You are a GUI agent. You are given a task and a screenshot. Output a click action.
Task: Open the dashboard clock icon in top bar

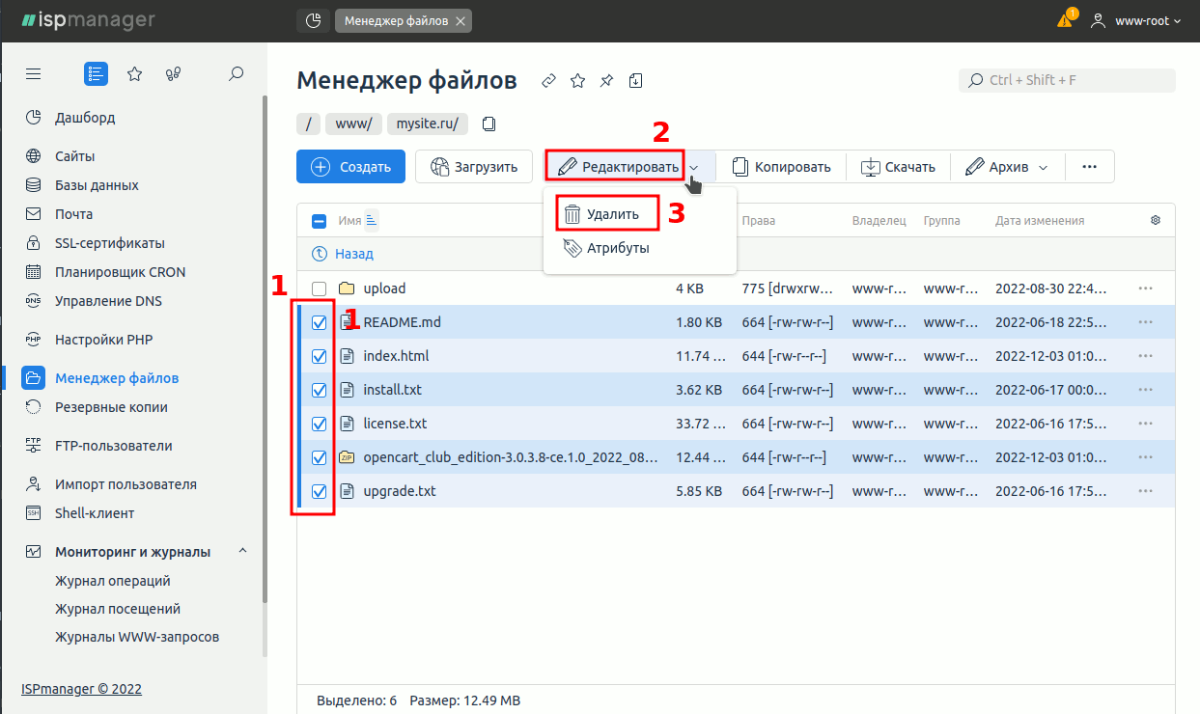[x=313, y=20]
